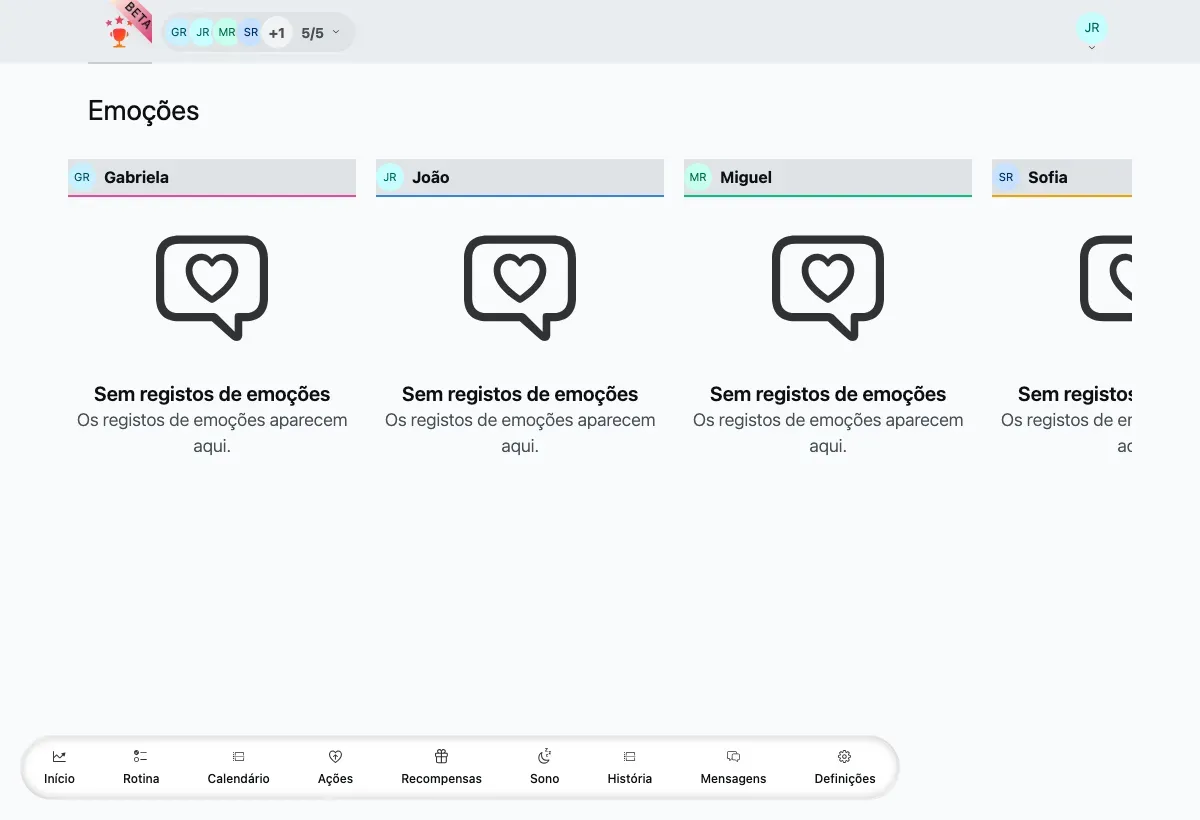Click the +1 more members badge
The width and height of the screenshot is (1200, 820).
pyautogui.click(x=277, y=32)
